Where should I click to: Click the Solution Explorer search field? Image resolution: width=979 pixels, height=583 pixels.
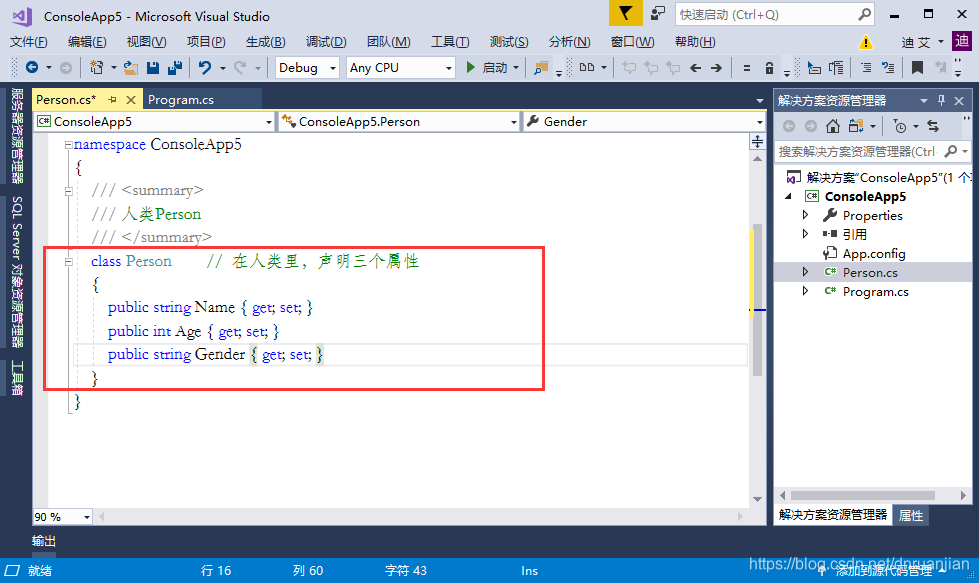872,152
